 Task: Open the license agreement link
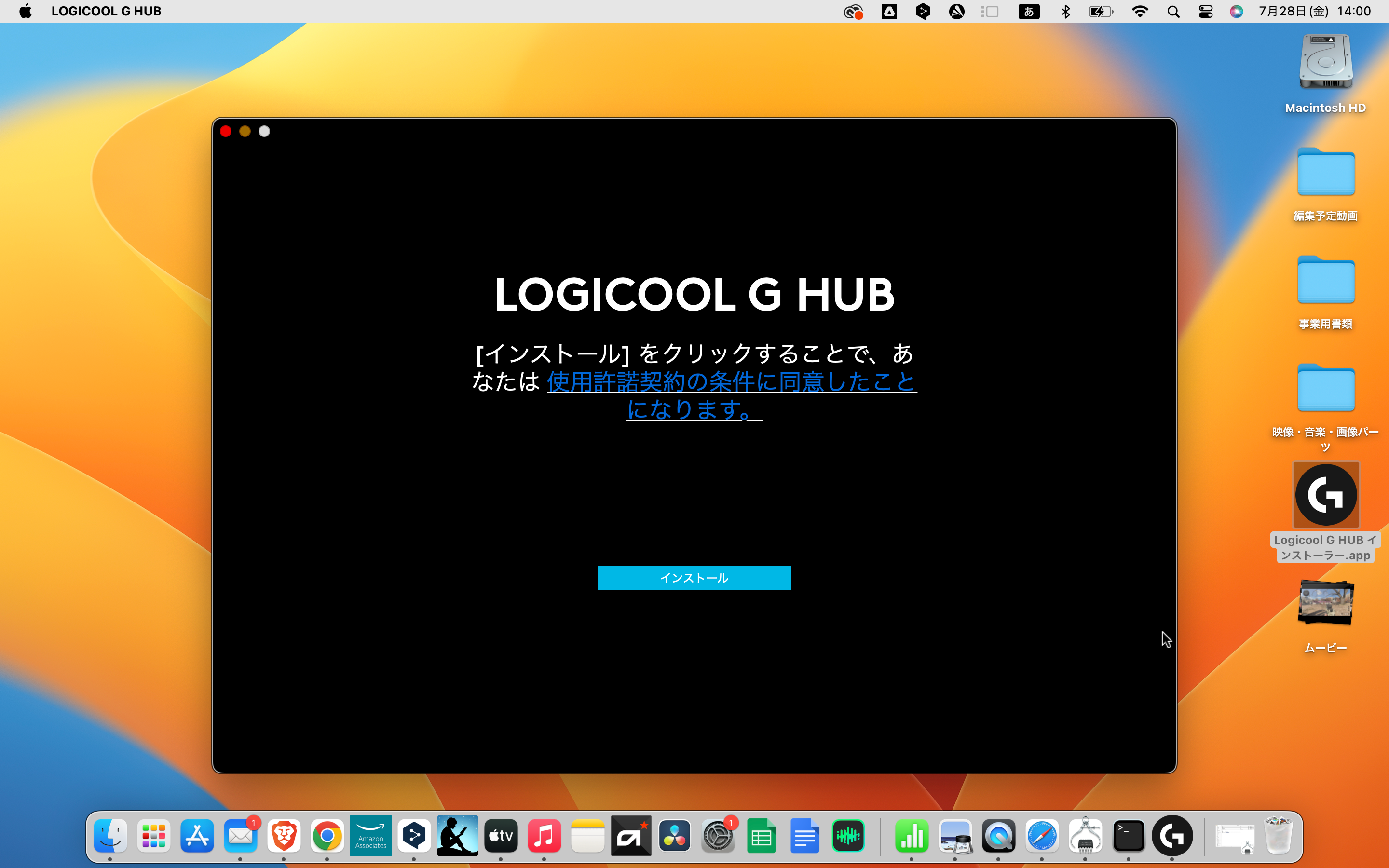click(731, 382)
